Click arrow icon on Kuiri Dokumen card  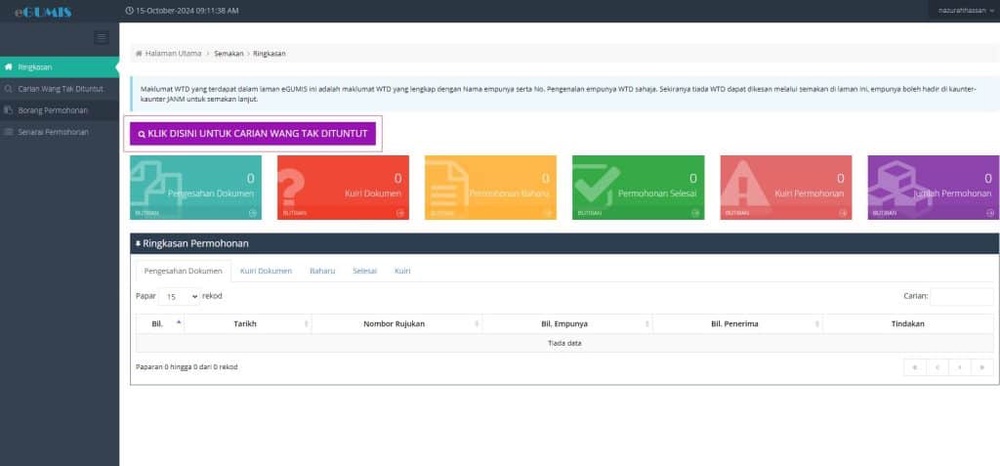pyautogui.click(x=401, y=213)
